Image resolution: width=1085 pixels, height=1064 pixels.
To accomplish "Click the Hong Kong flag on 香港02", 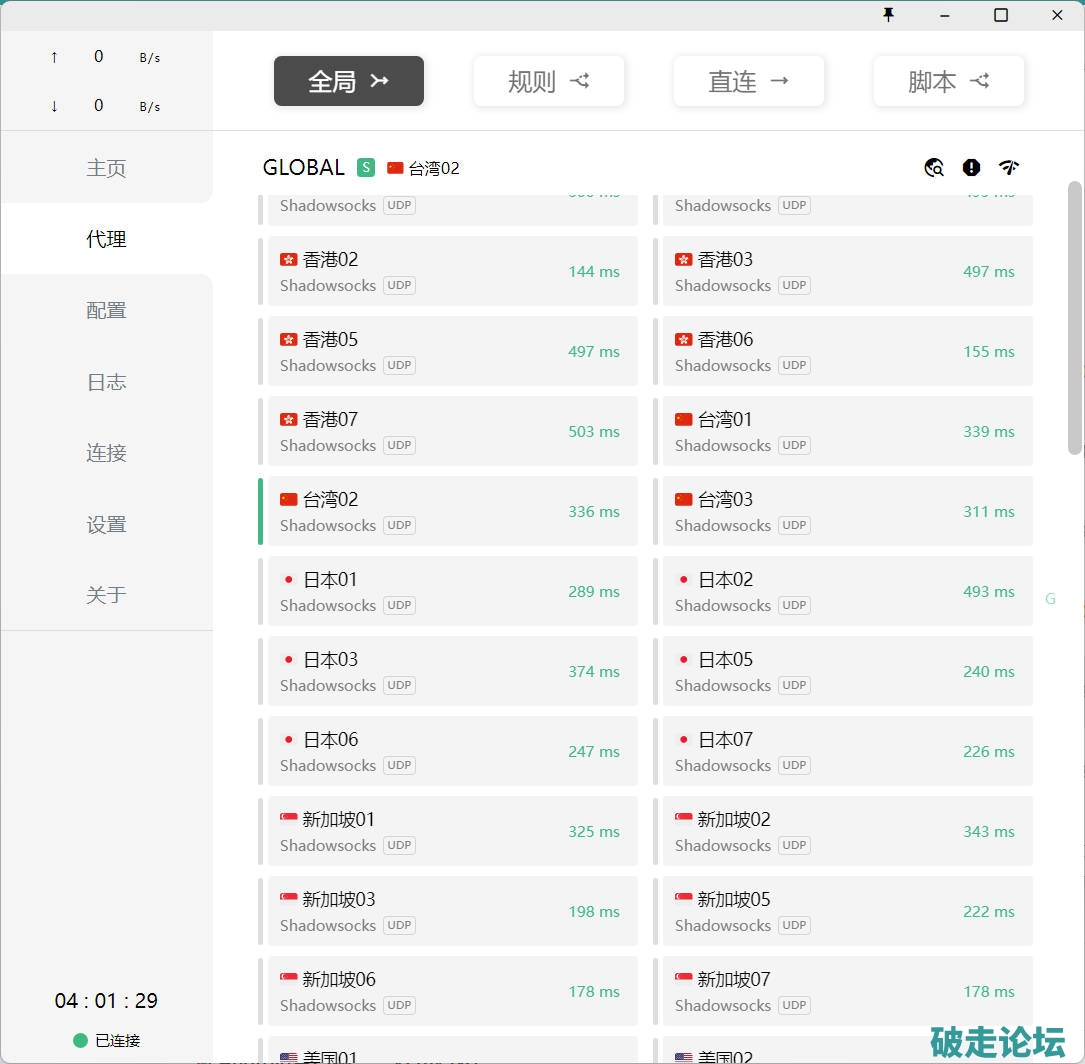I will pos(289,260).
